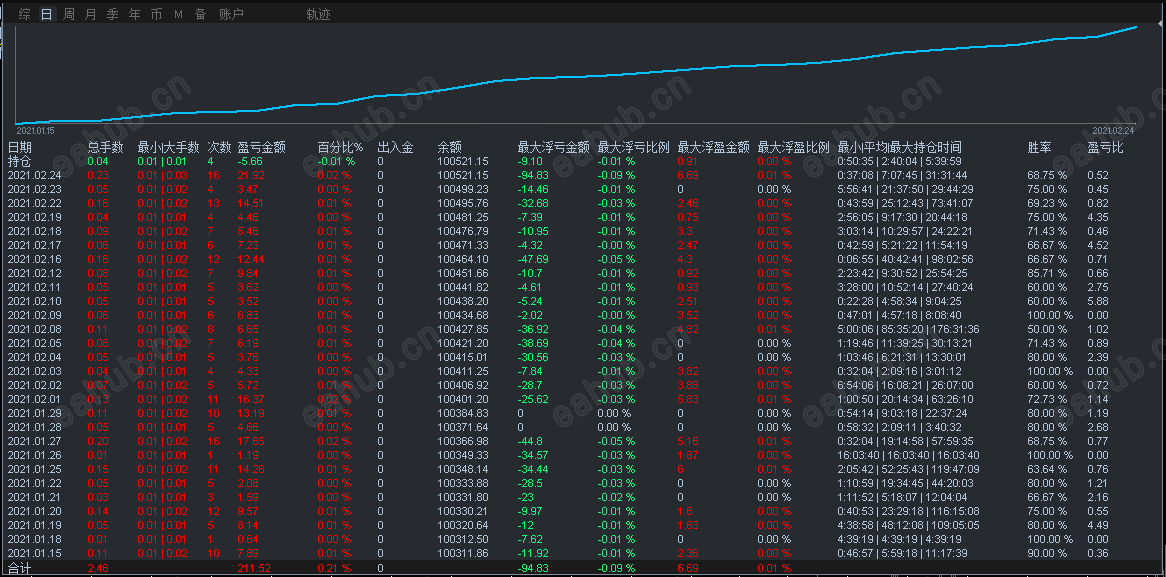
Task: Click the 最大浮盈比例 column header
Action: pyautogui.click(x=793, y=147)
